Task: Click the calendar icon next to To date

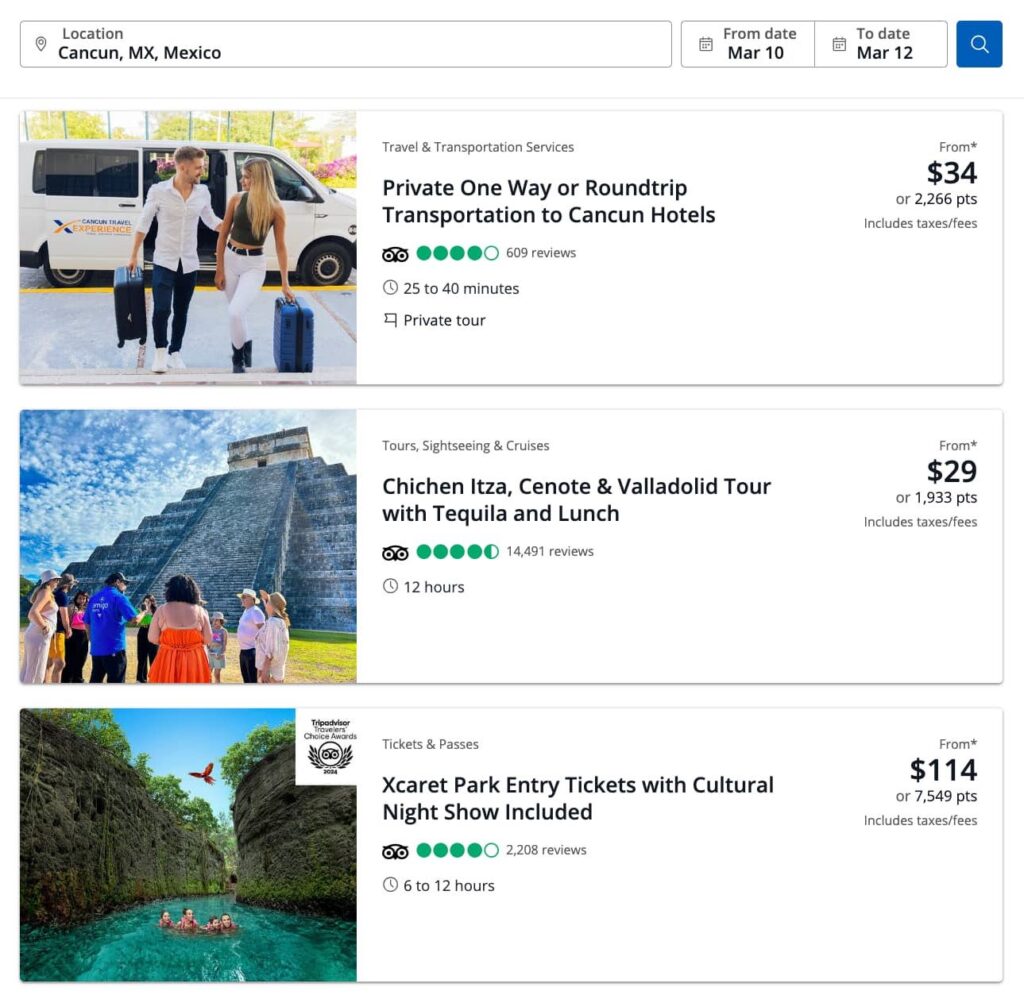Action: (x=838, y=43)
